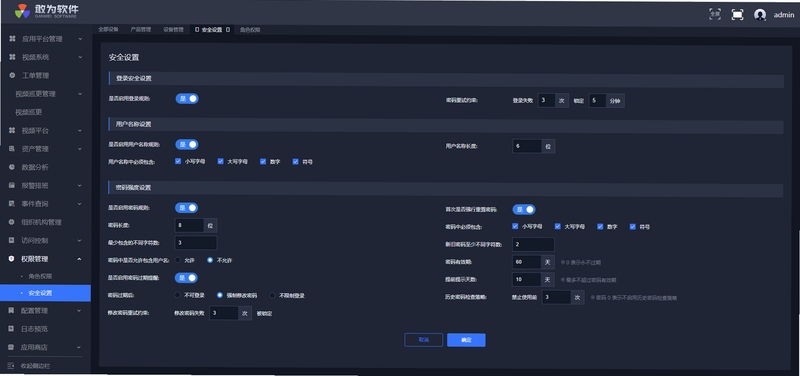Expand the 视频系统 menu chevron
Image resolution: width=800 pixels, height=376 pixels.
click(80, 57)
